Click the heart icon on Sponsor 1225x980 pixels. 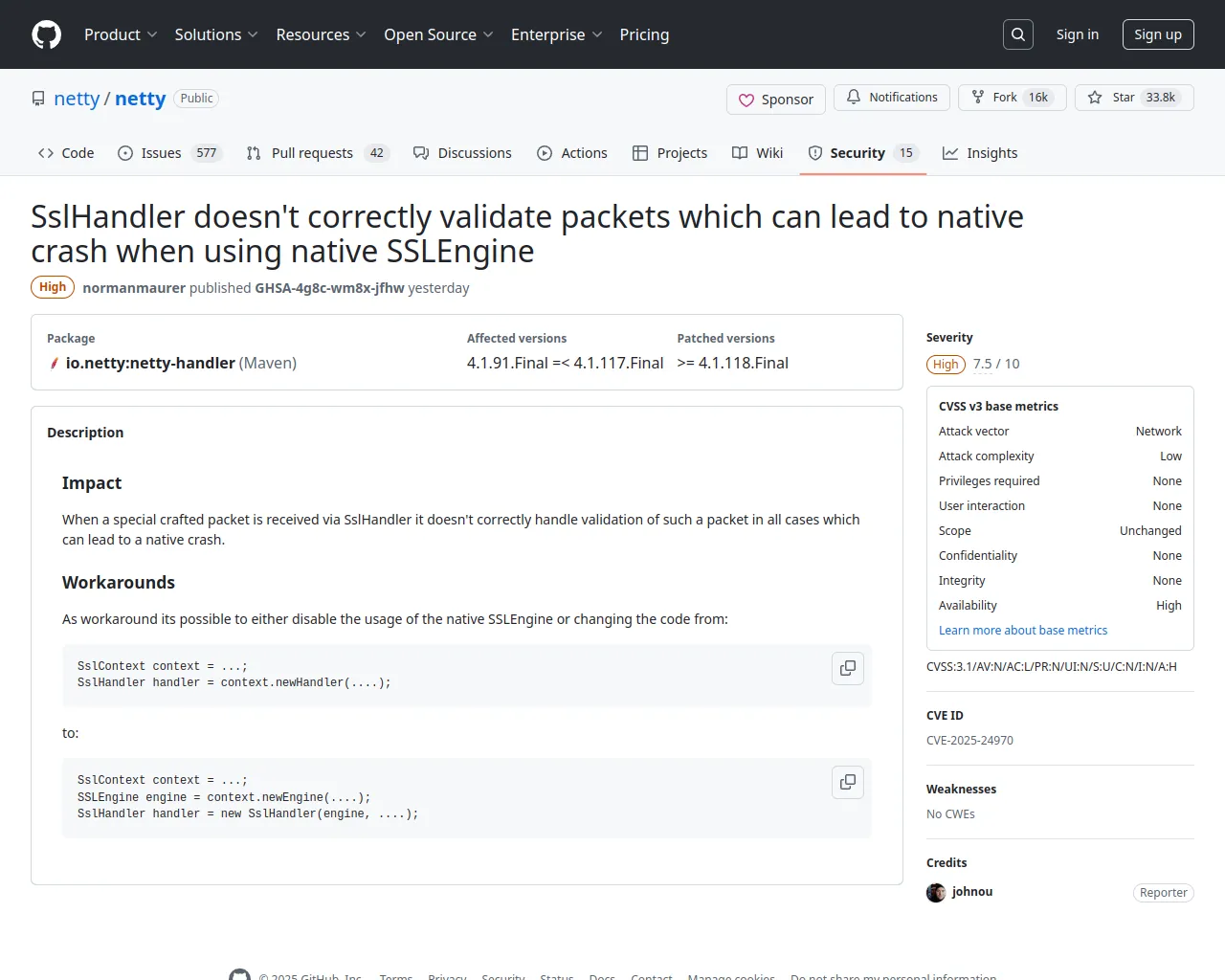tap(746, 100)
